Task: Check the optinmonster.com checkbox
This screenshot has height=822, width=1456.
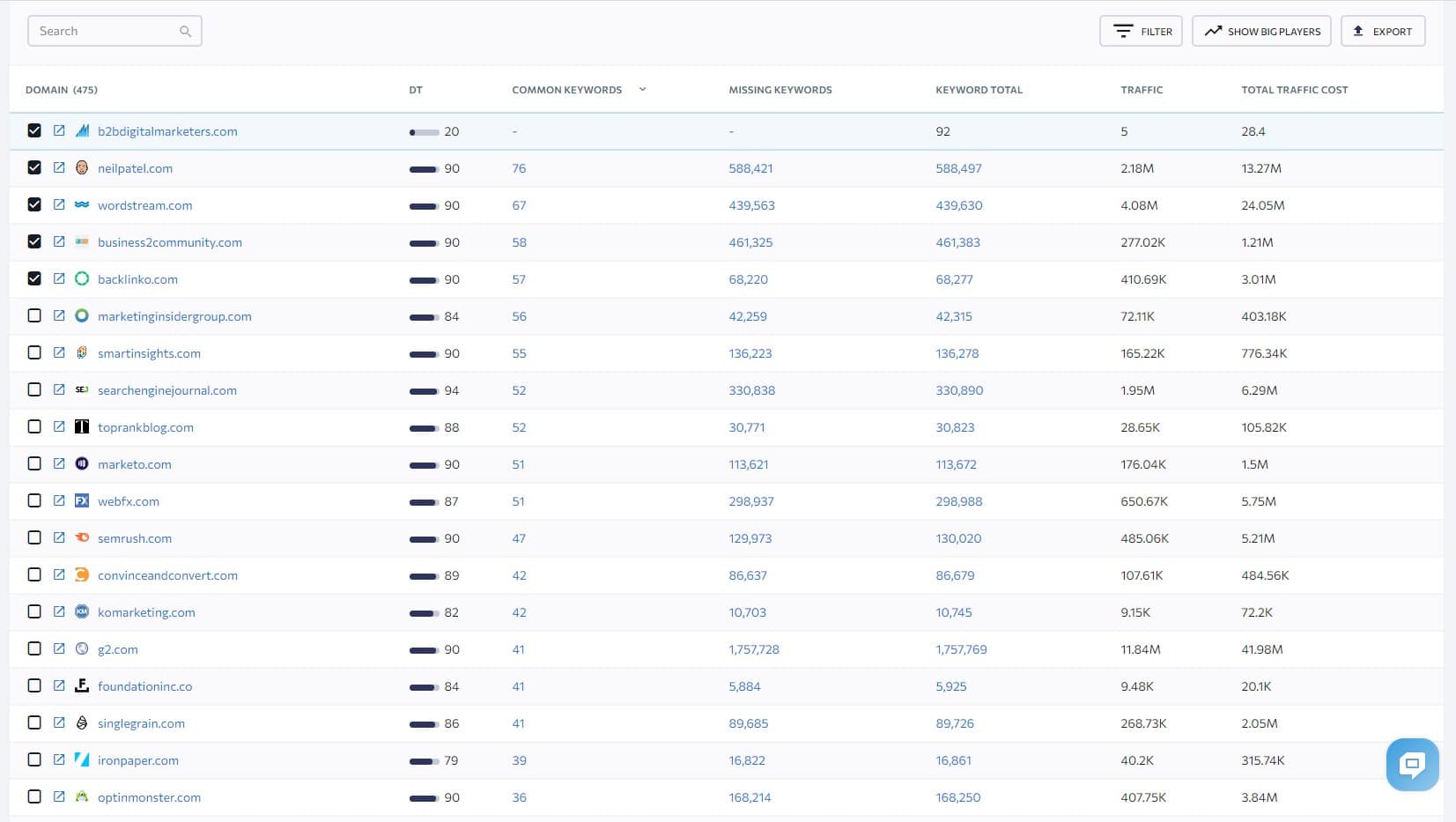Action: point(34,796)
